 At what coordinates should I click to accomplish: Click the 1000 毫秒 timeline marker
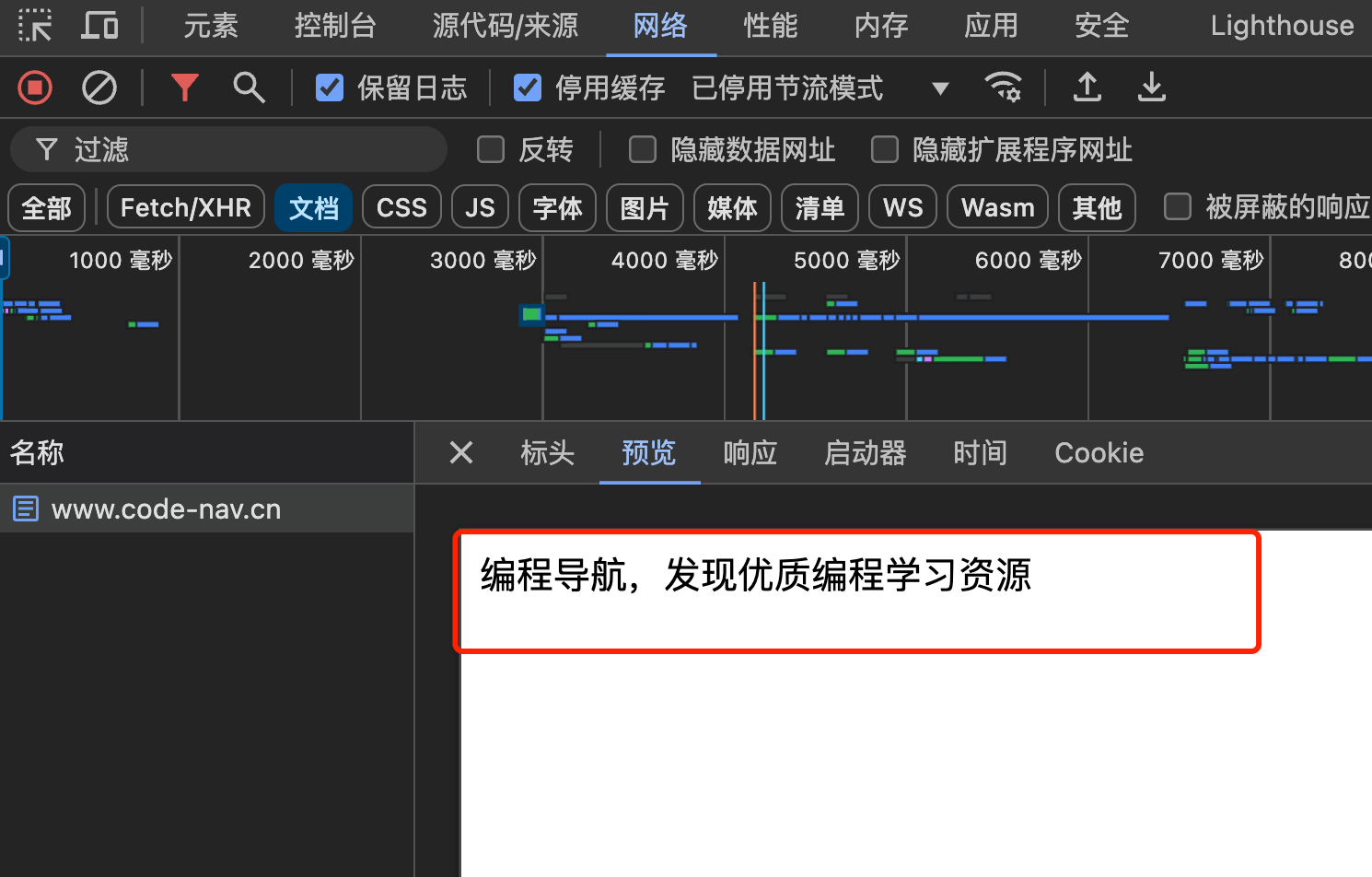coord(122,260)
